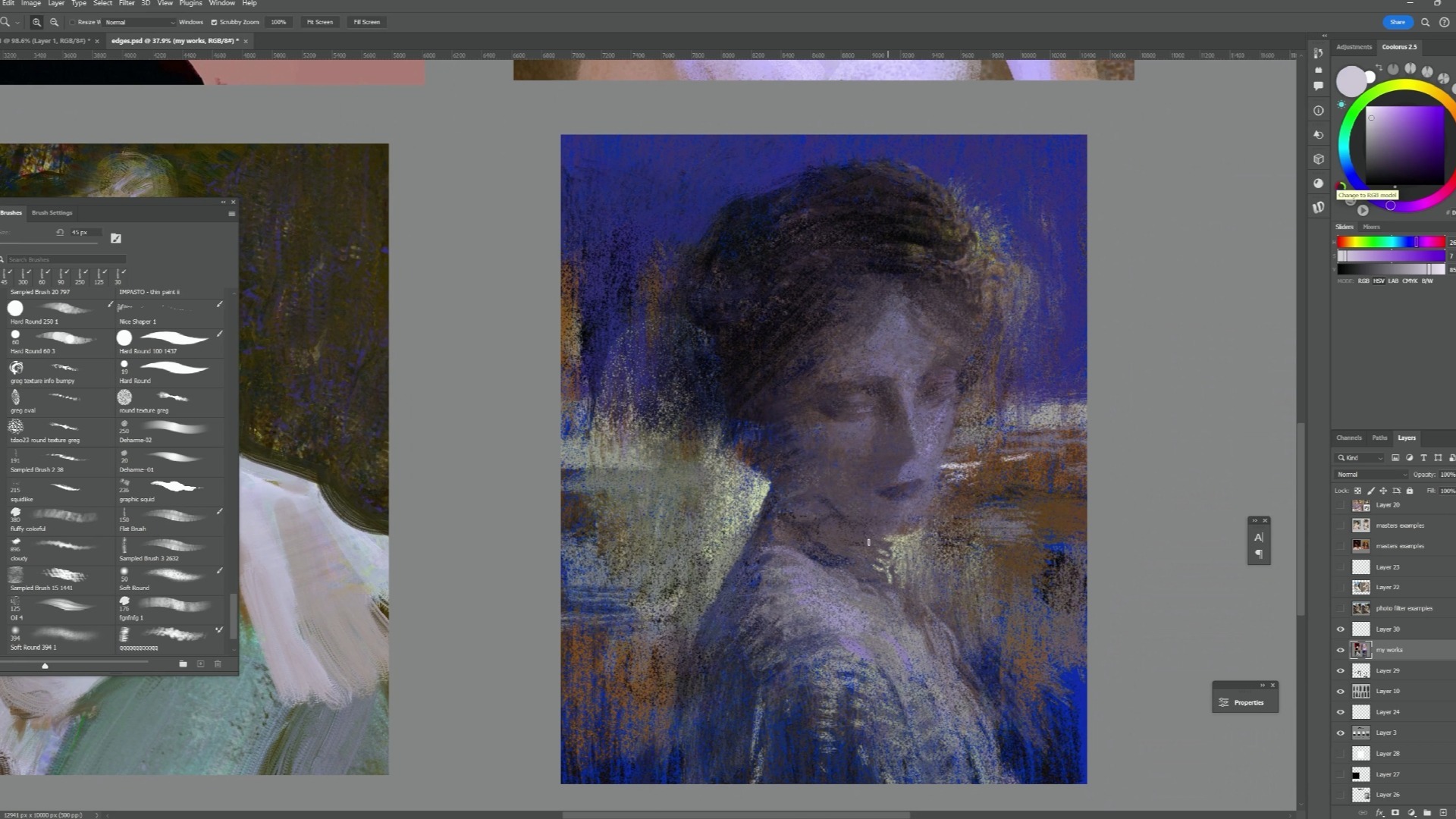Open the Plugins menu

(x=190, y=3)
